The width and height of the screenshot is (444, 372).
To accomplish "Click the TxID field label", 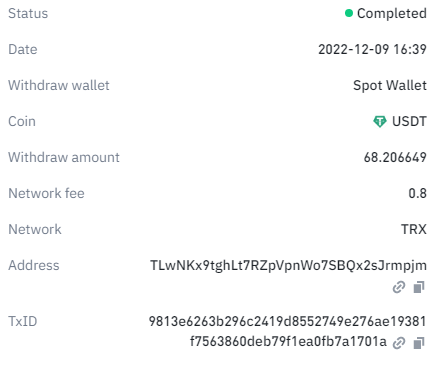I will (23, 321).
